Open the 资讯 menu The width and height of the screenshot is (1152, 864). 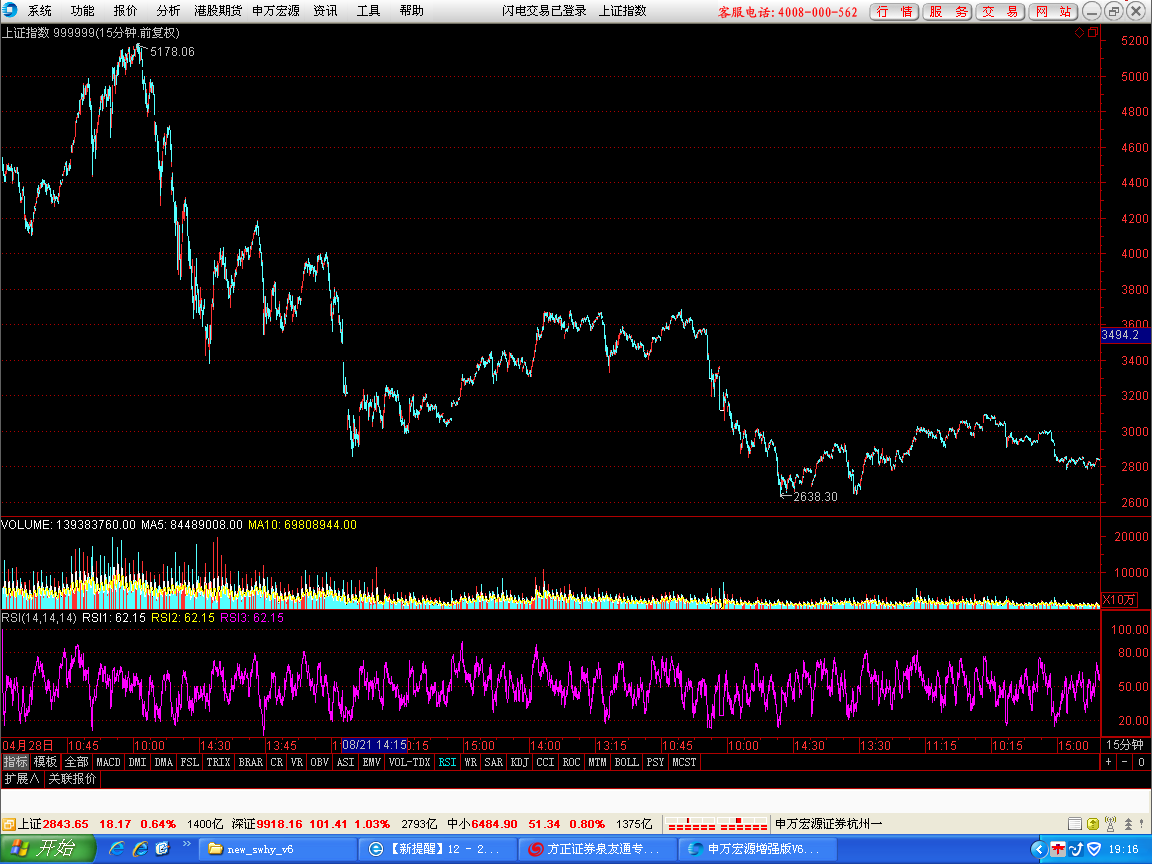click(325, 11)
